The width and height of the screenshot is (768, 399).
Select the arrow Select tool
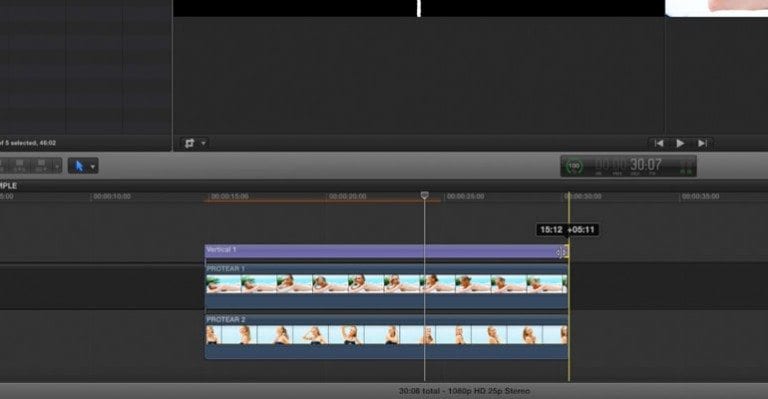pyautogui.click(x=79, y=166)
